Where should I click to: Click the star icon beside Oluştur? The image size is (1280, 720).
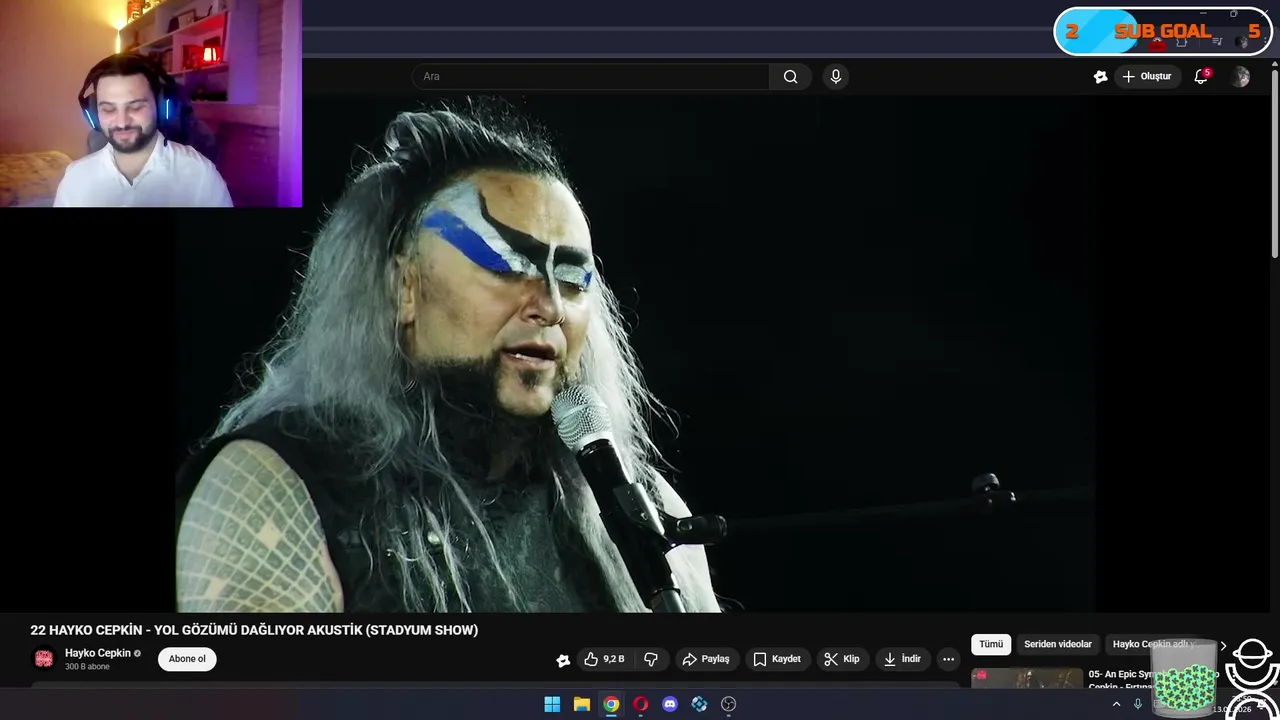tap(1100, 77)
